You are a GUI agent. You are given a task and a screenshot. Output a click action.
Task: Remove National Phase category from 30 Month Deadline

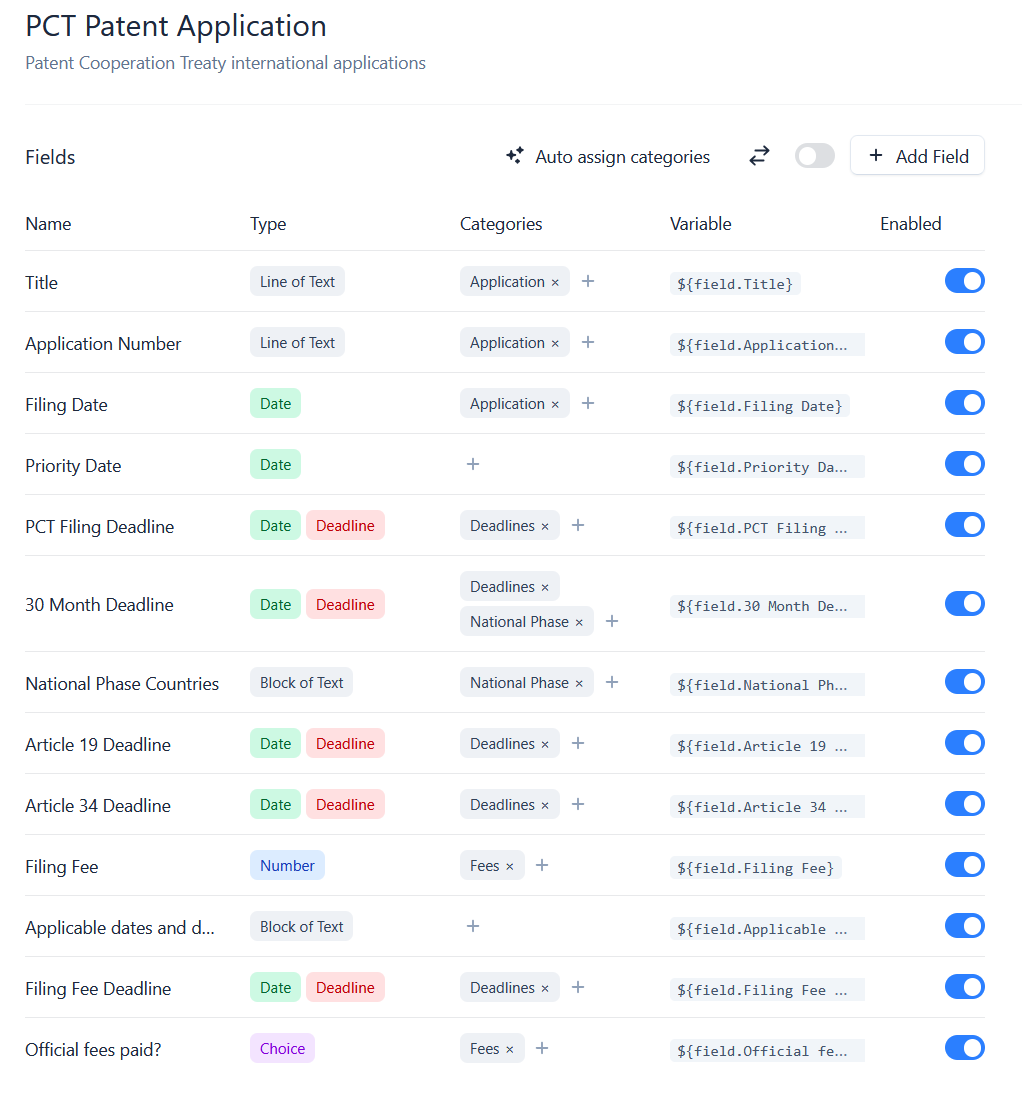[579, 623]
